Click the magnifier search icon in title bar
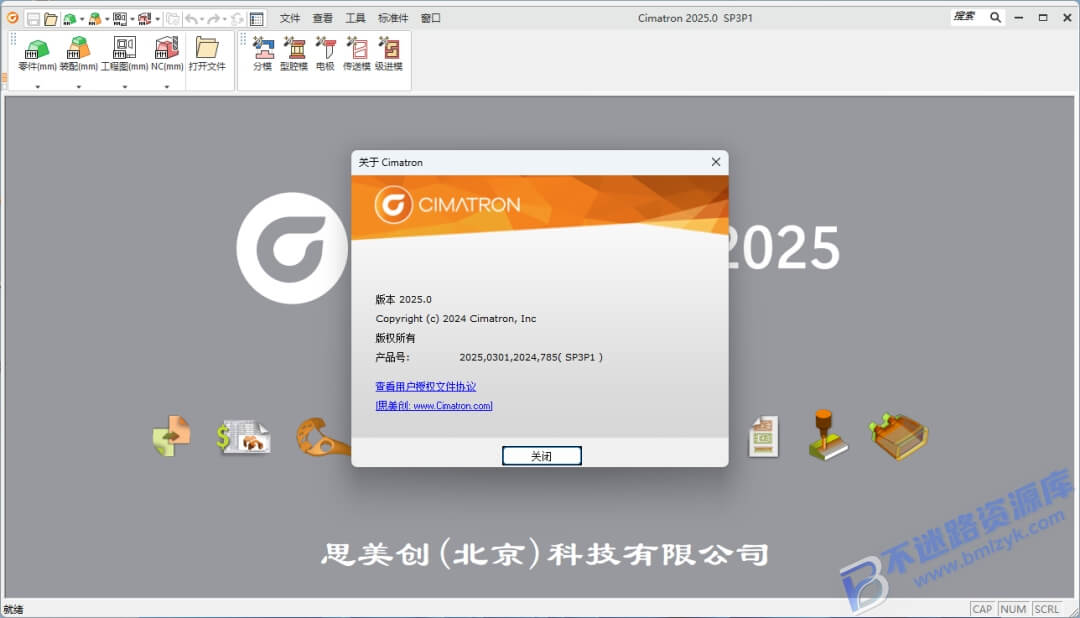 tap(995, 17)
